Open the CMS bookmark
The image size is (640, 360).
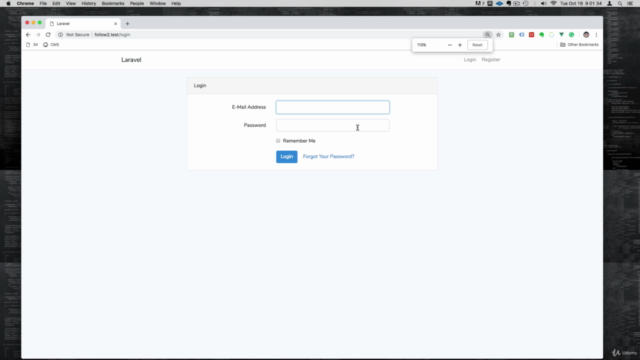pyautogui.click(x=51, y=44)
